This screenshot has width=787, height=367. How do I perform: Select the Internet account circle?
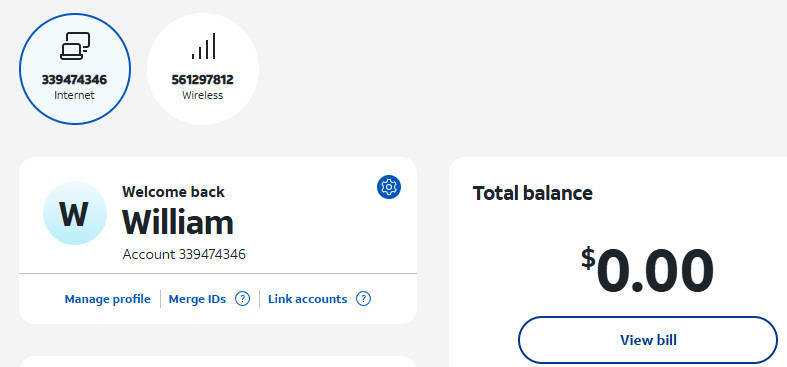pos(75,69)
